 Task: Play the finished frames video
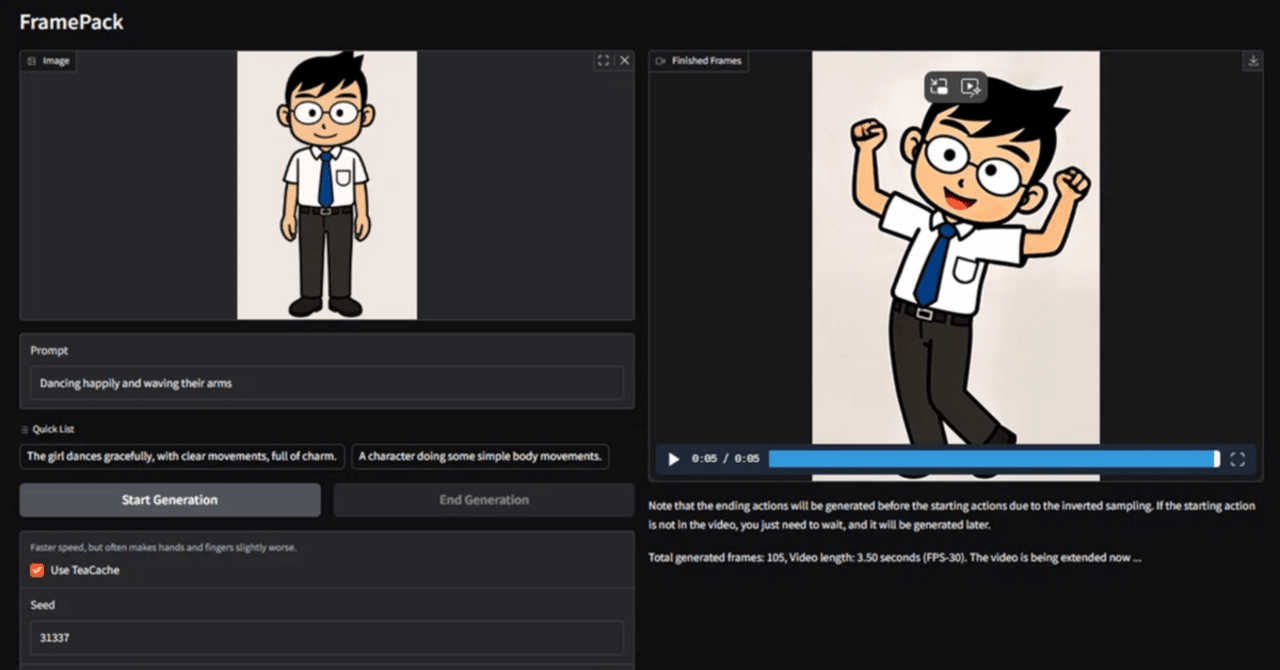673,459
